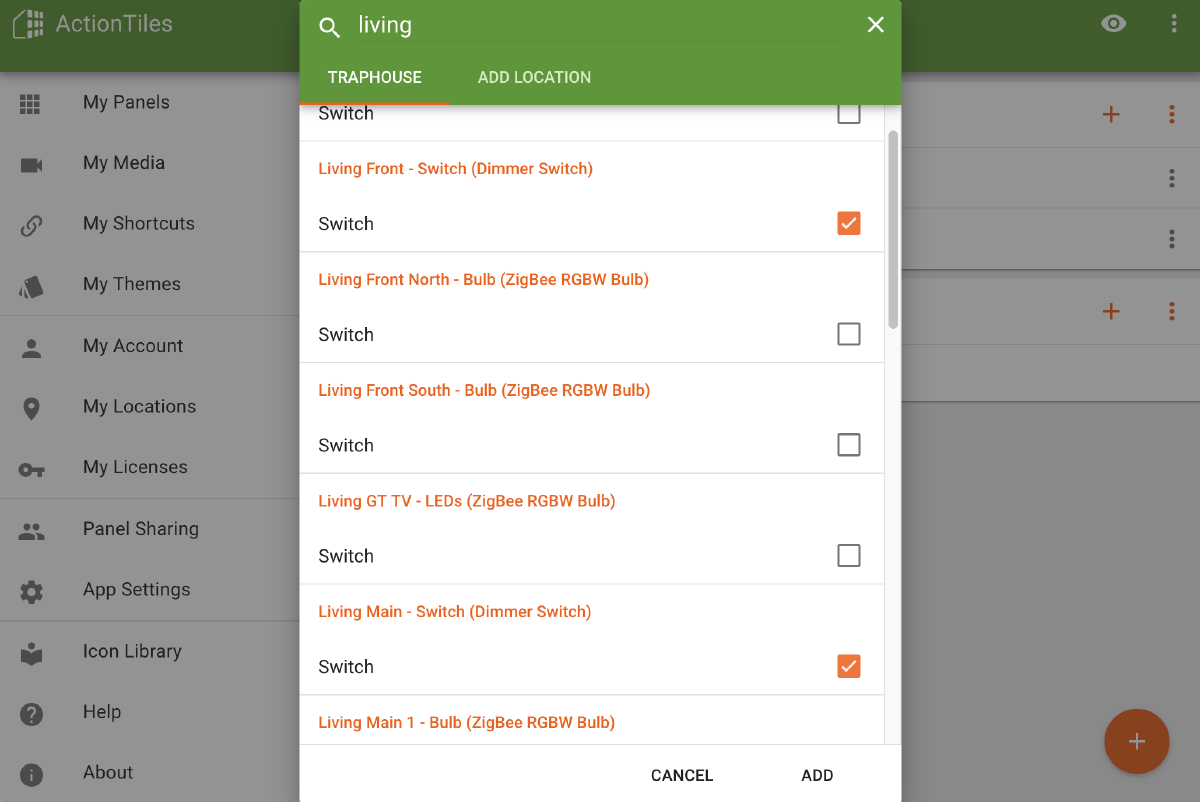This screenshot has width=1200, height=802.
Task: Click the Panel Sharing people icon
Action: coord(31,531)
